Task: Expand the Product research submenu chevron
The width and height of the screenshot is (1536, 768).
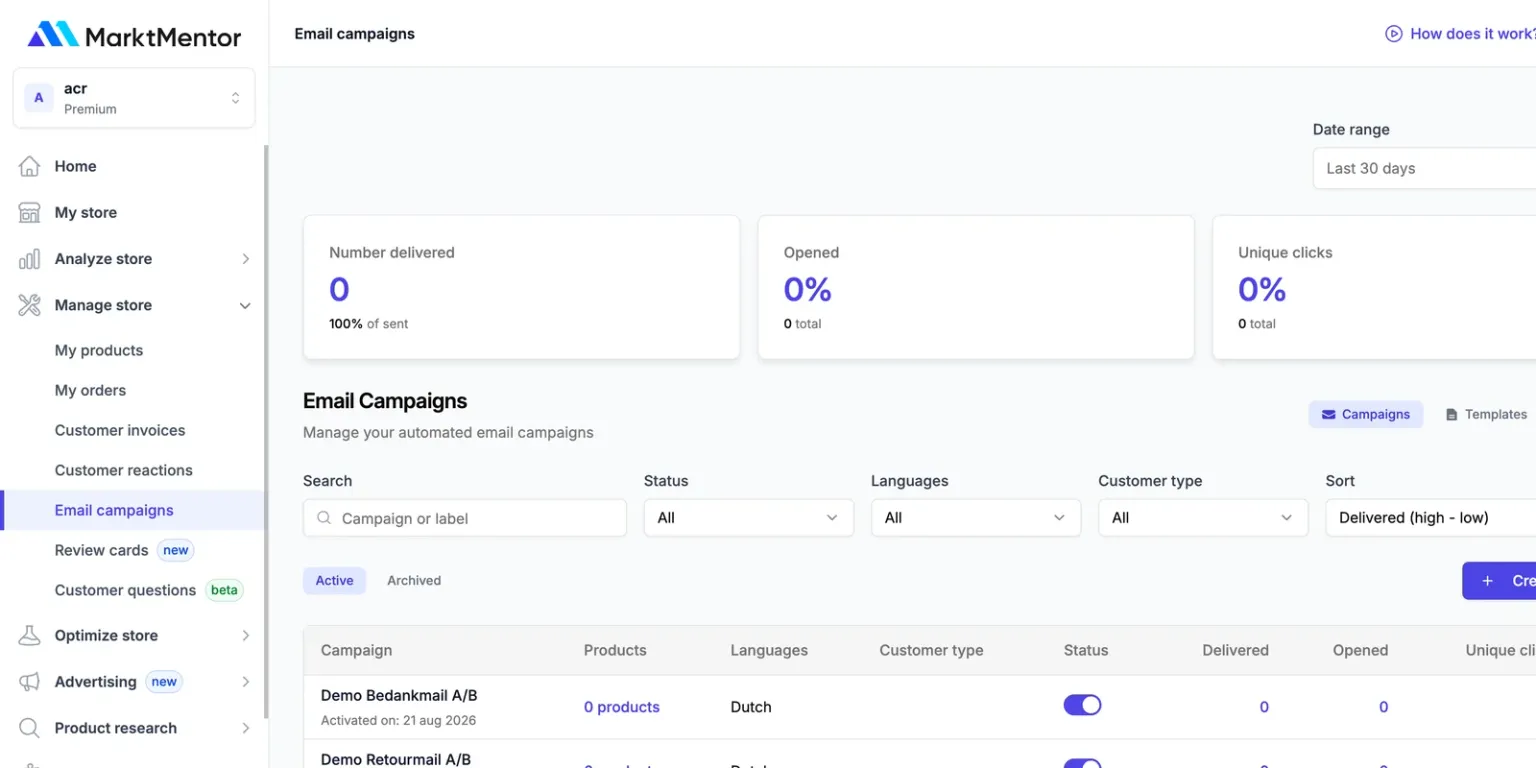Action: pyautogui.click(x=245, y=728)
